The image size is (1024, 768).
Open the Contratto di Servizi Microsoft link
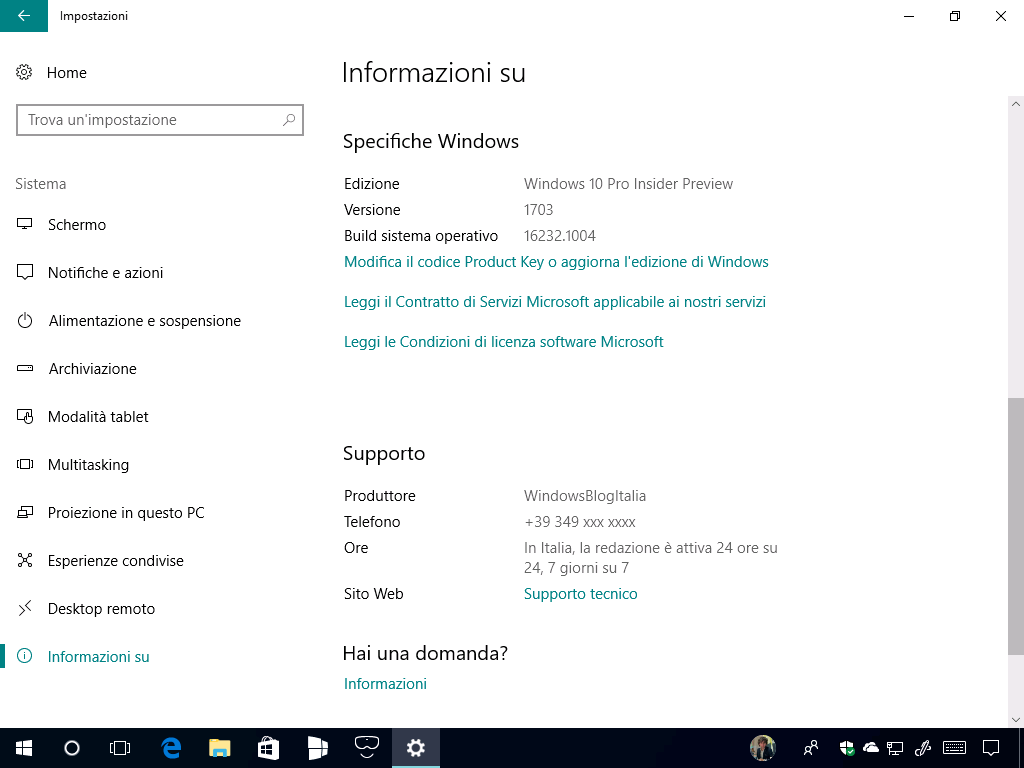tap(555, 302)
